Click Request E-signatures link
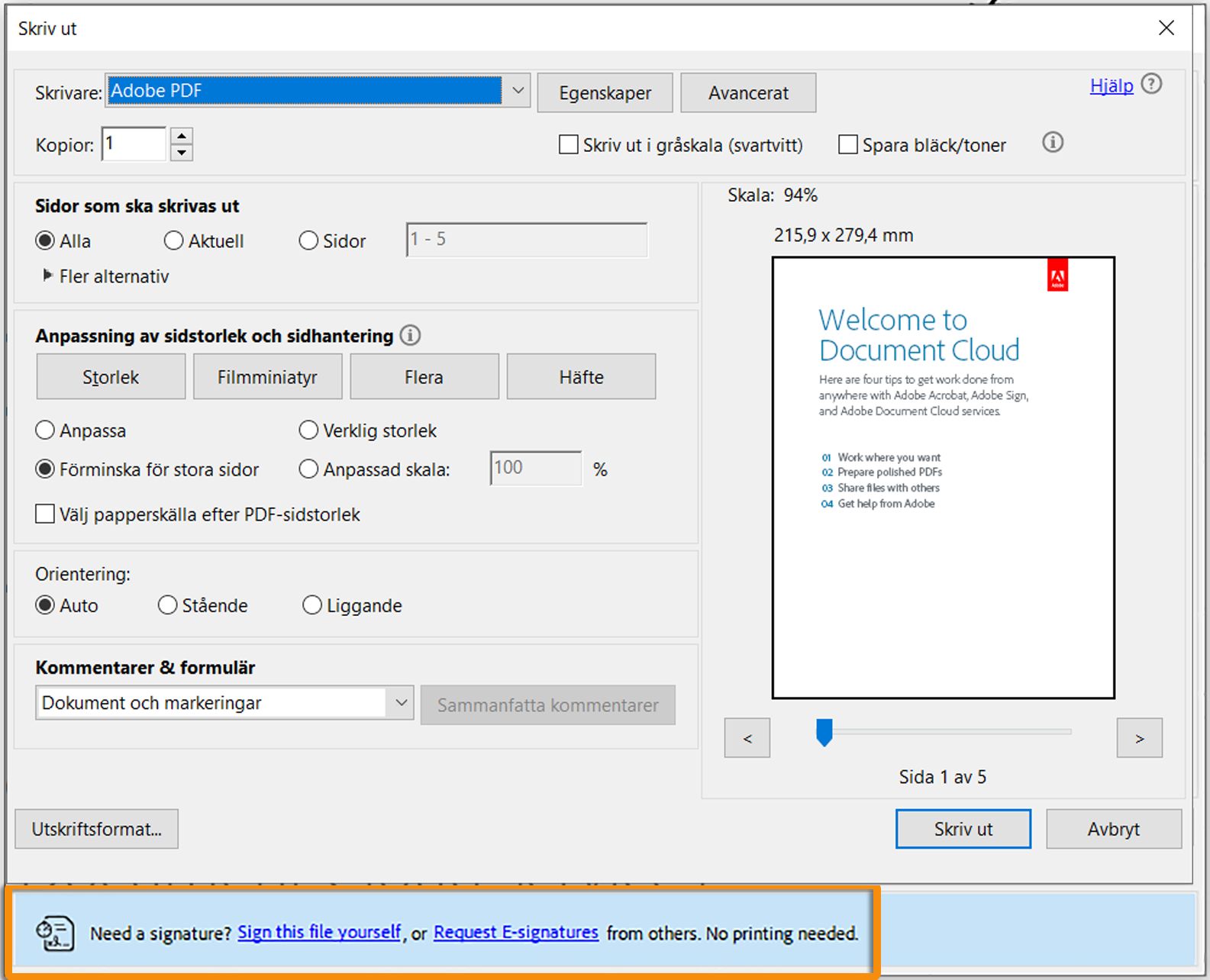 pyautogui.click(x=516, y=932)
